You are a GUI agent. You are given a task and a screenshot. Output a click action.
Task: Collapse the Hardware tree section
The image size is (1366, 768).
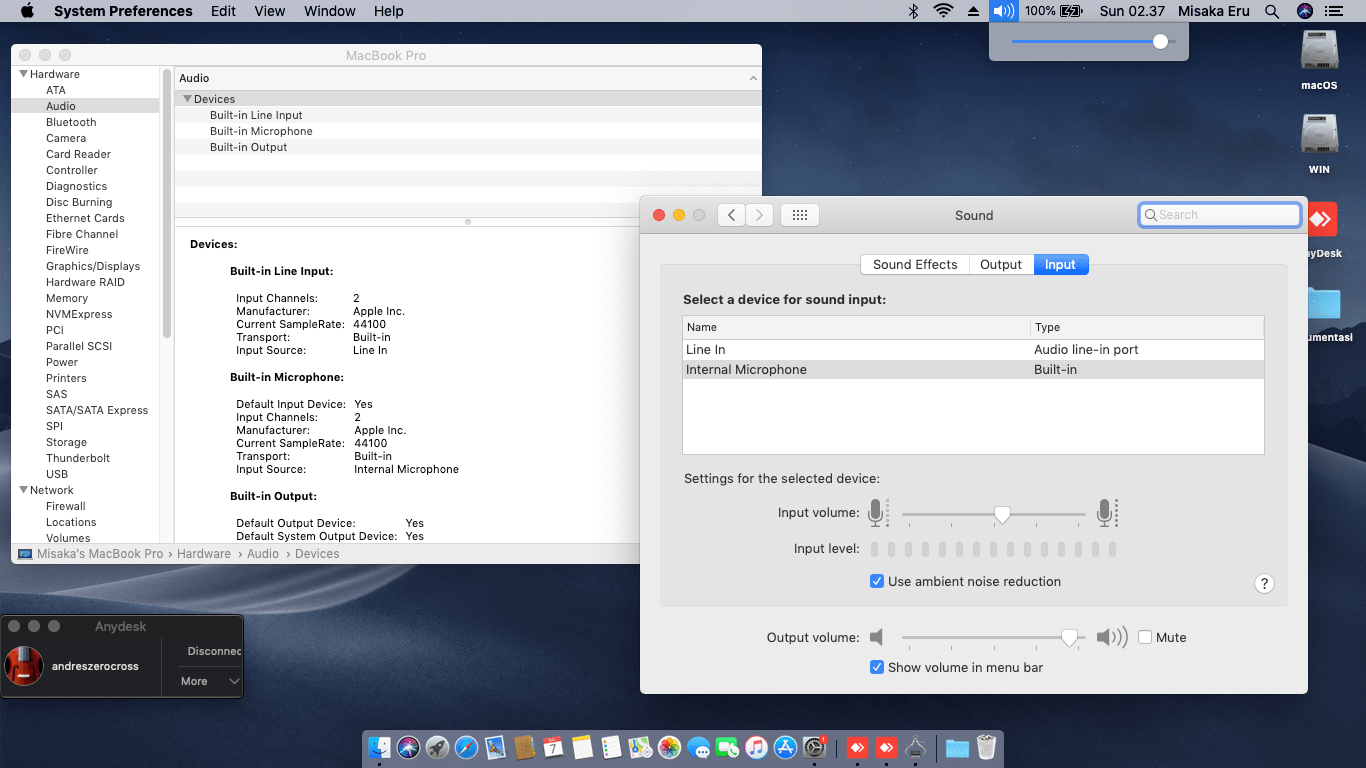[23, 74]
